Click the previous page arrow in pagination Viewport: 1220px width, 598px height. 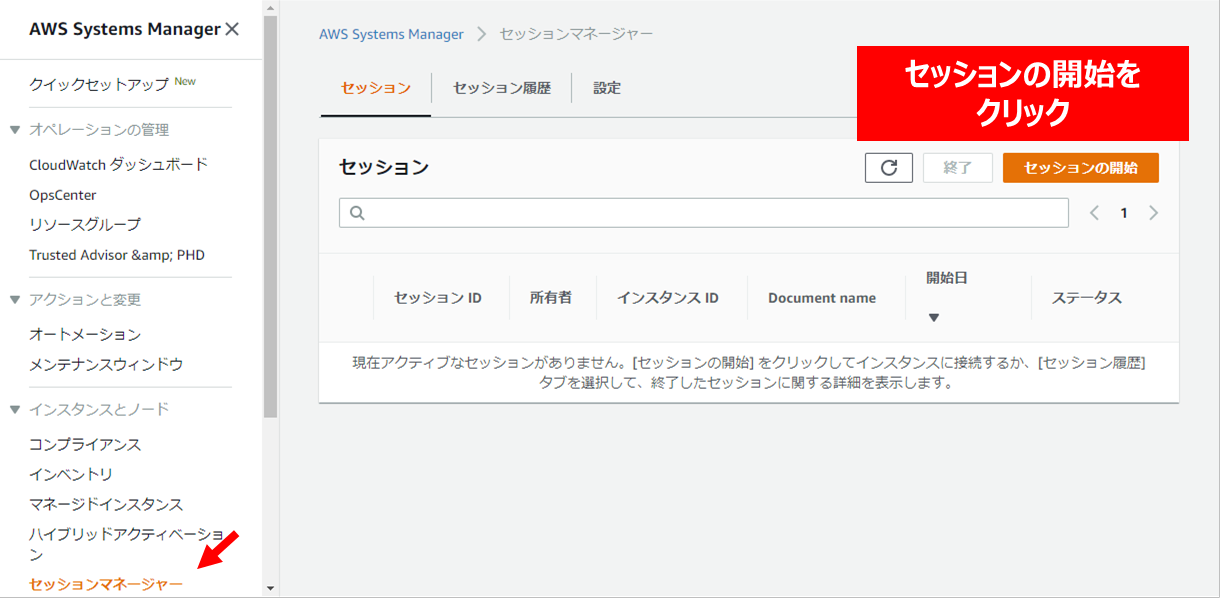click(x=1094, y=213)
